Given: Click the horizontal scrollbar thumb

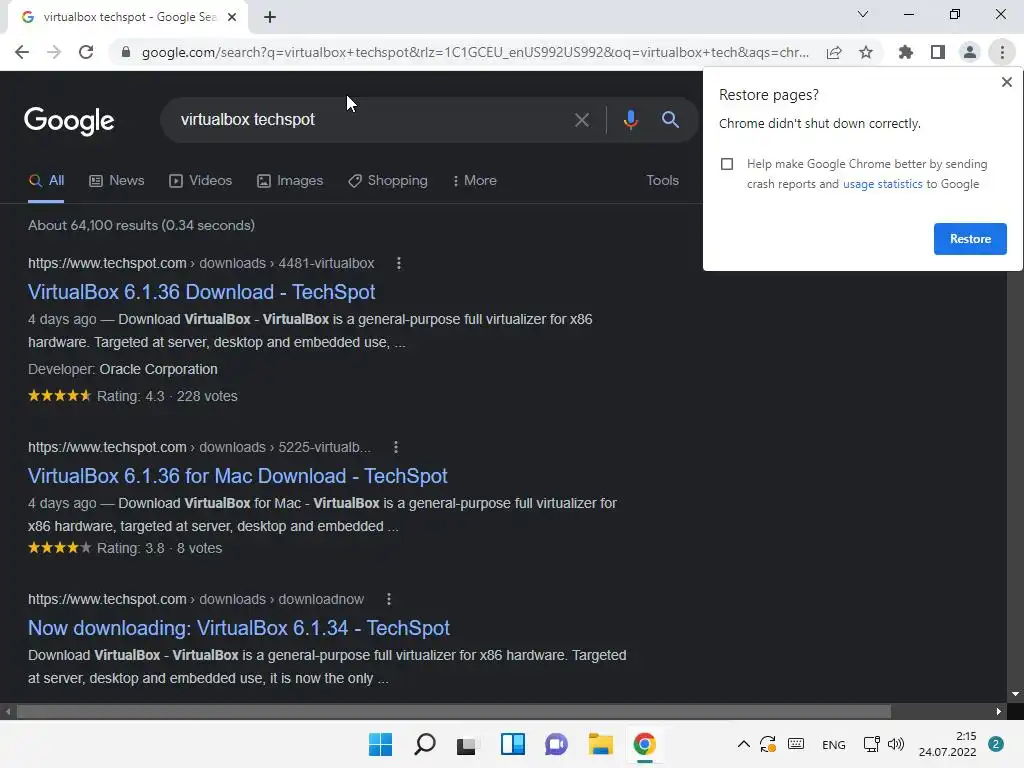Looking at the screenshot, I should (x=454, y=712).
